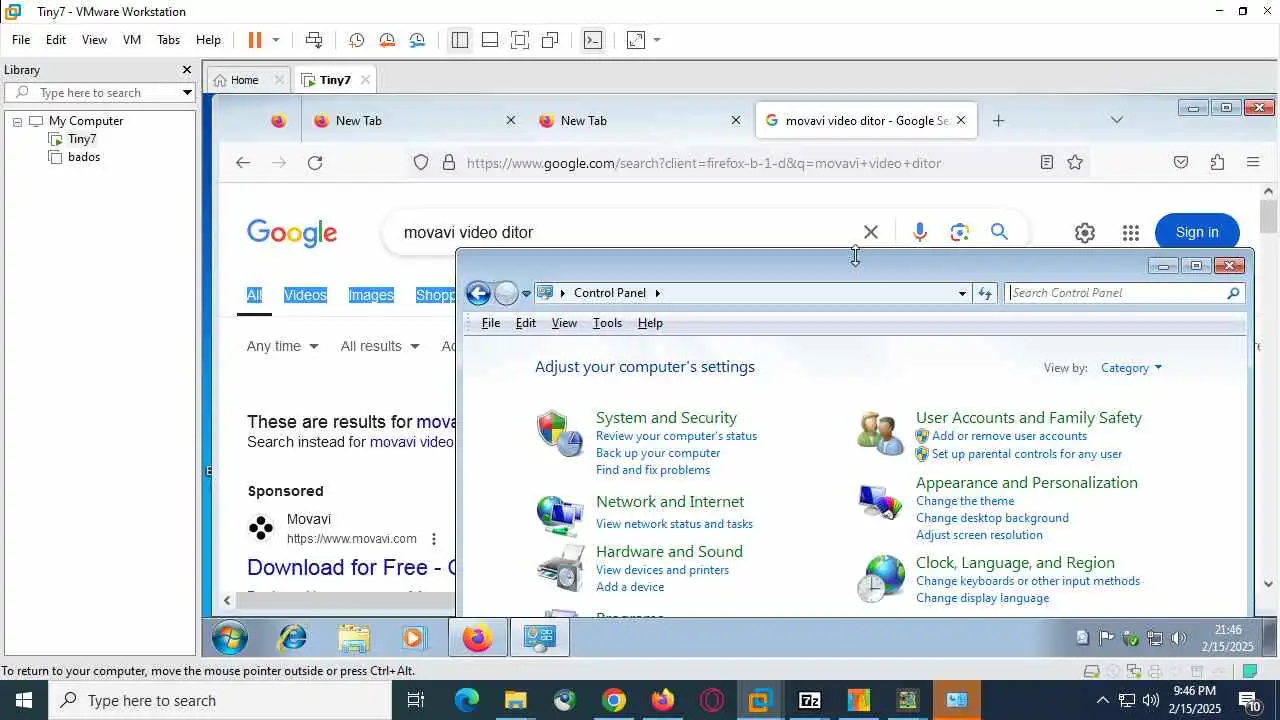Take a snapshot of the virtual machine

tap(356, 40)
